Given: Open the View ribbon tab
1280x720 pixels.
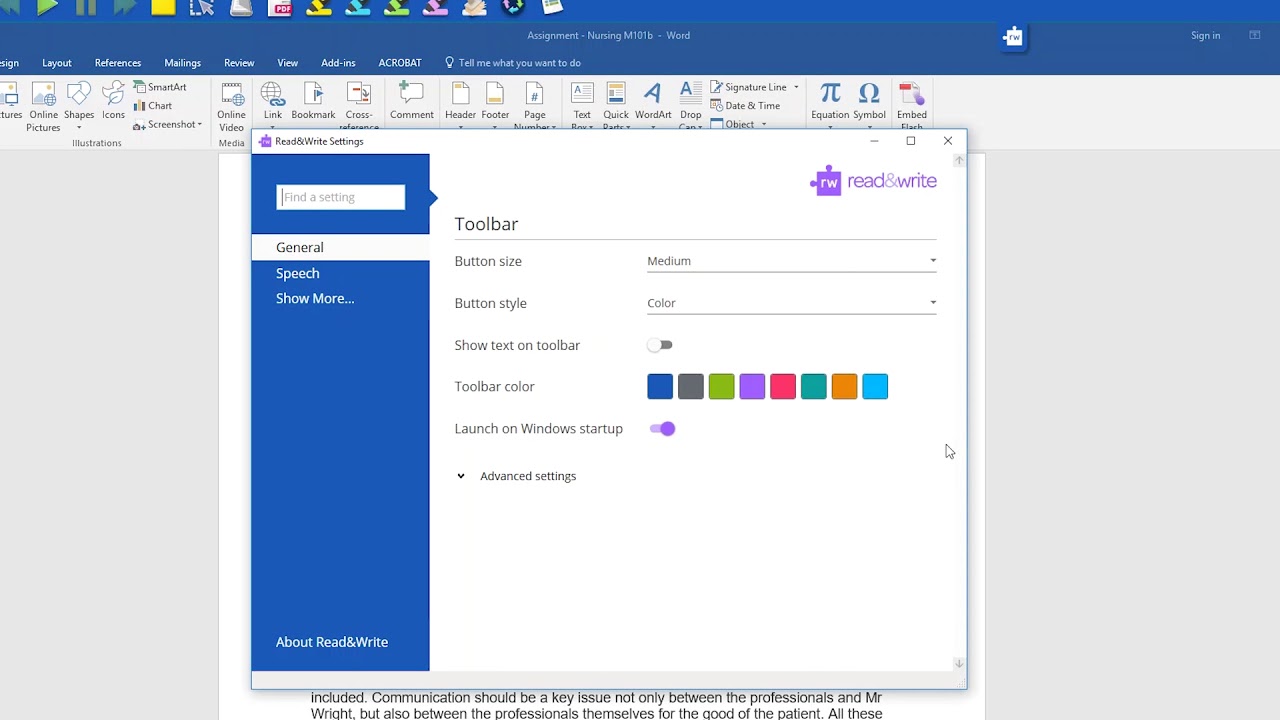Looking at the screenshot, I should (x=287, y=63).
